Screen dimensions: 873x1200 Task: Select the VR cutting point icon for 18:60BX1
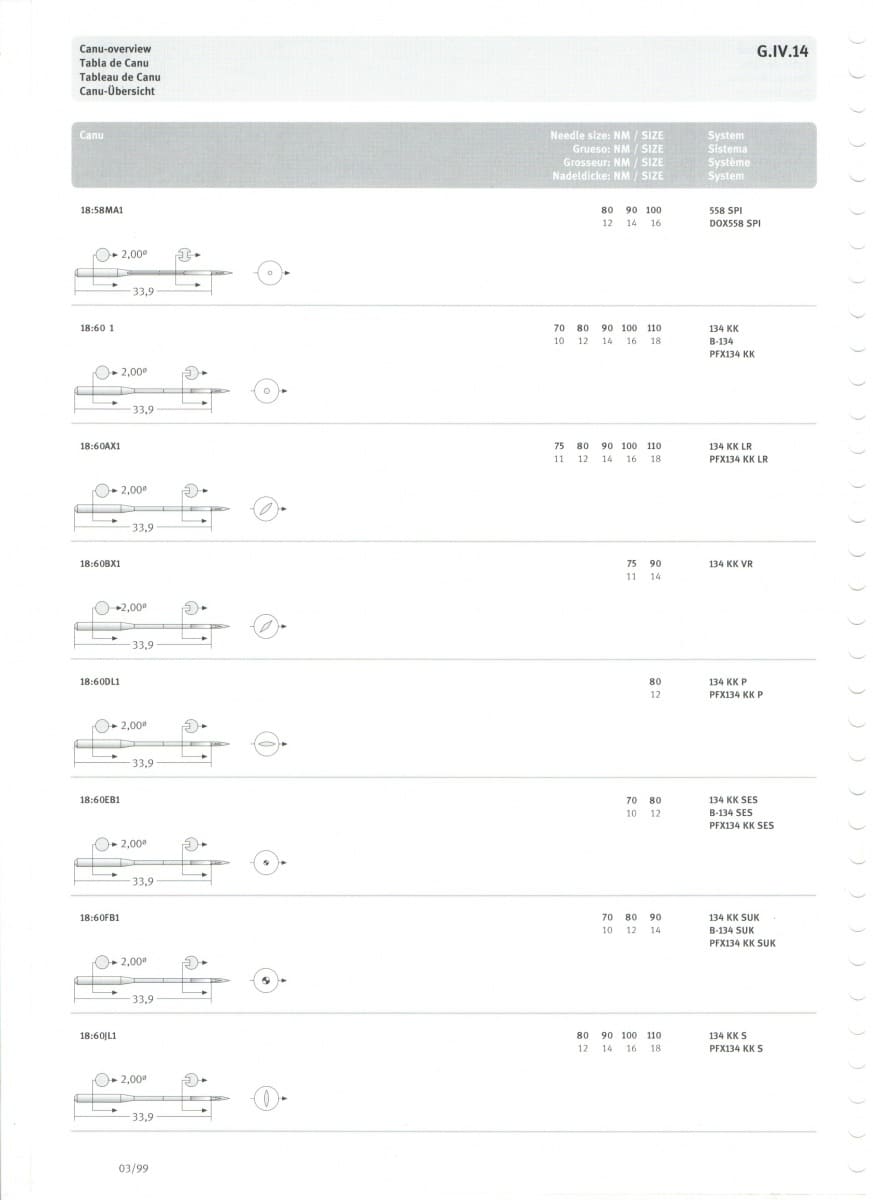(x=267, y=626)
